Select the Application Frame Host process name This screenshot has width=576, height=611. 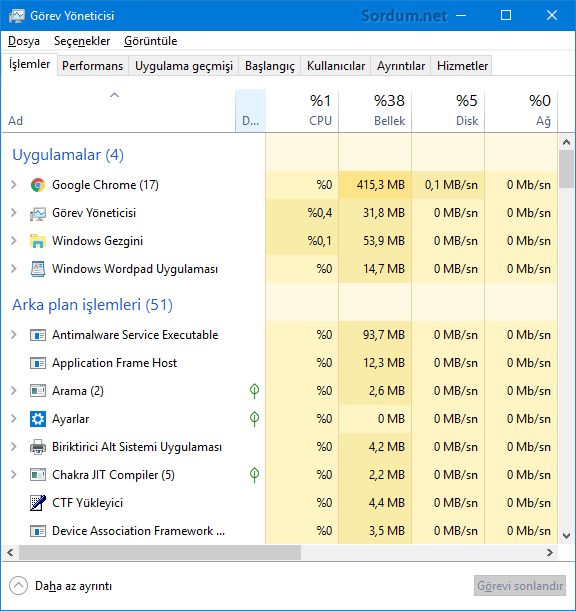(115, 363)
